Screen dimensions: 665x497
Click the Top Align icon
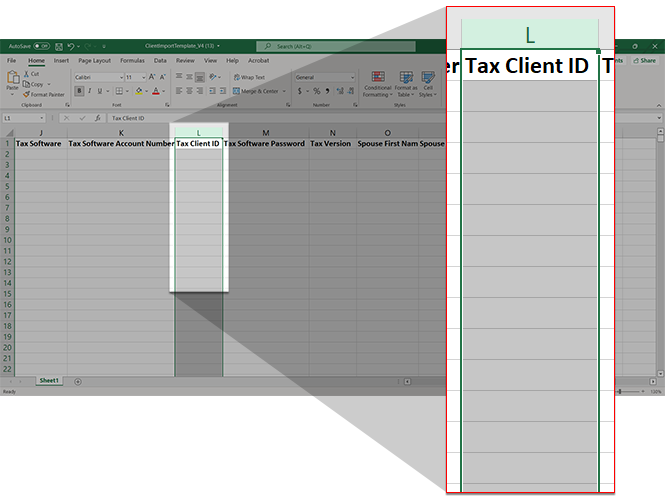pos(179,77)
